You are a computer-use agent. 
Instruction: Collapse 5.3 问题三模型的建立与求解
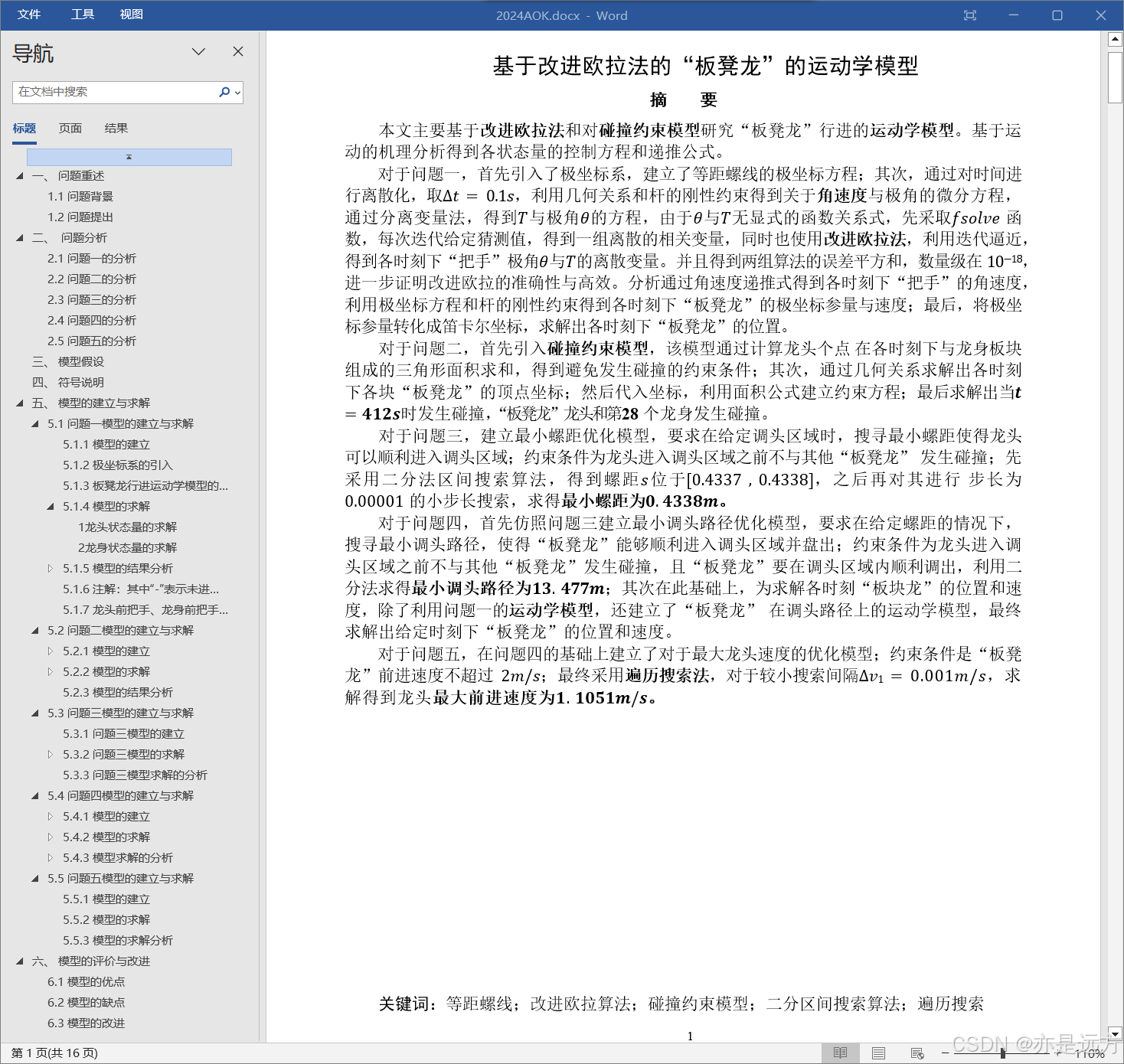(35, 713)
